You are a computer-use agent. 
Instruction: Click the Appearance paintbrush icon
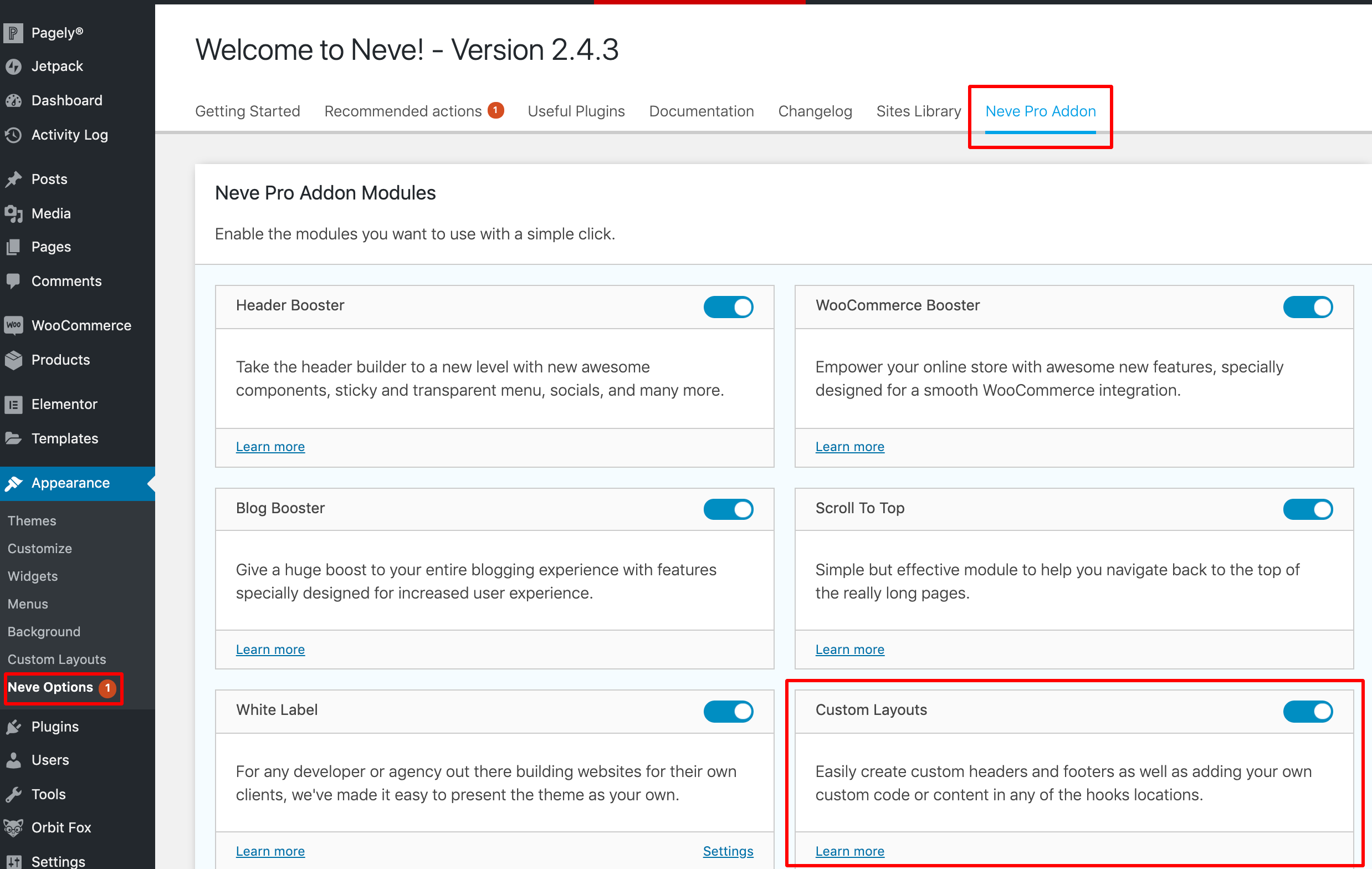click(x=15, y=483)
